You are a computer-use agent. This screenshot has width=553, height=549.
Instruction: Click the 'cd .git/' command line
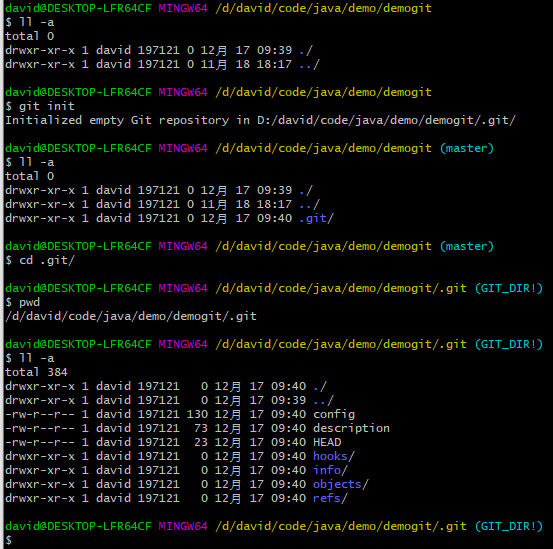coord(40,260)
